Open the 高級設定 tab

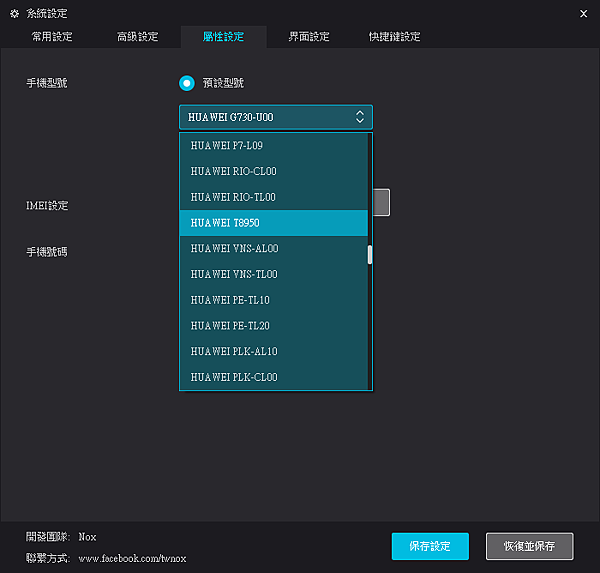pyautogui.click(x=138, y=37)
